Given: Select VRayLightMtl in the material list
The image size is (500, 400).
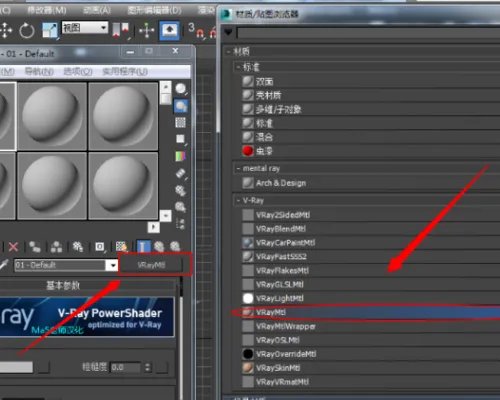Looking at the screenshot, I should click(x=371, y=298).
